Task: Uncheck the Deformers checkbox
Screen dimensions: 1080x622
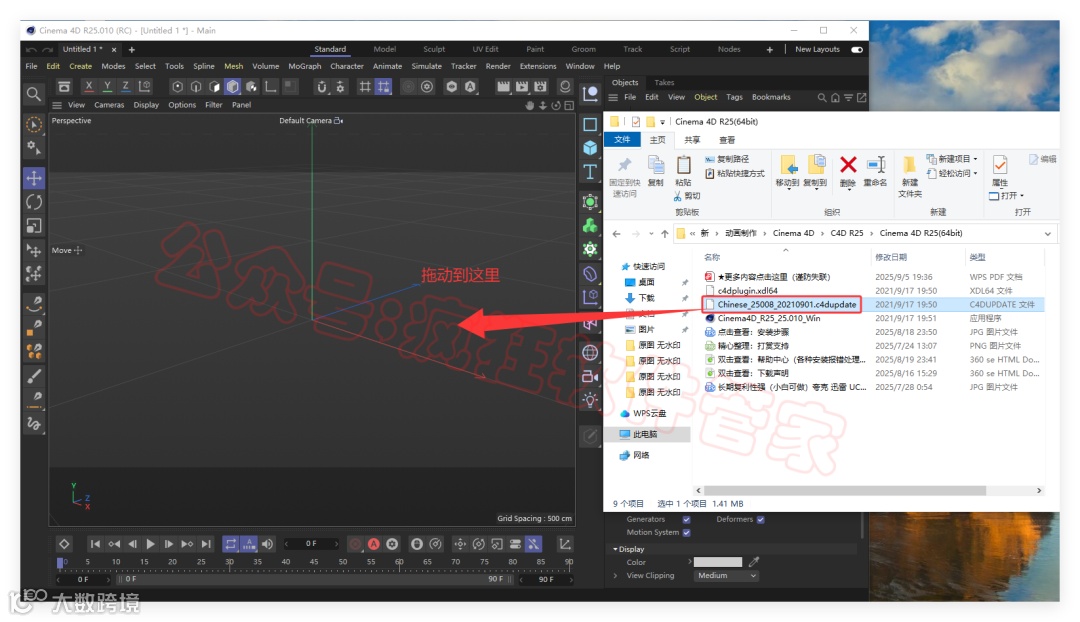Action: (x=760, y=519)
